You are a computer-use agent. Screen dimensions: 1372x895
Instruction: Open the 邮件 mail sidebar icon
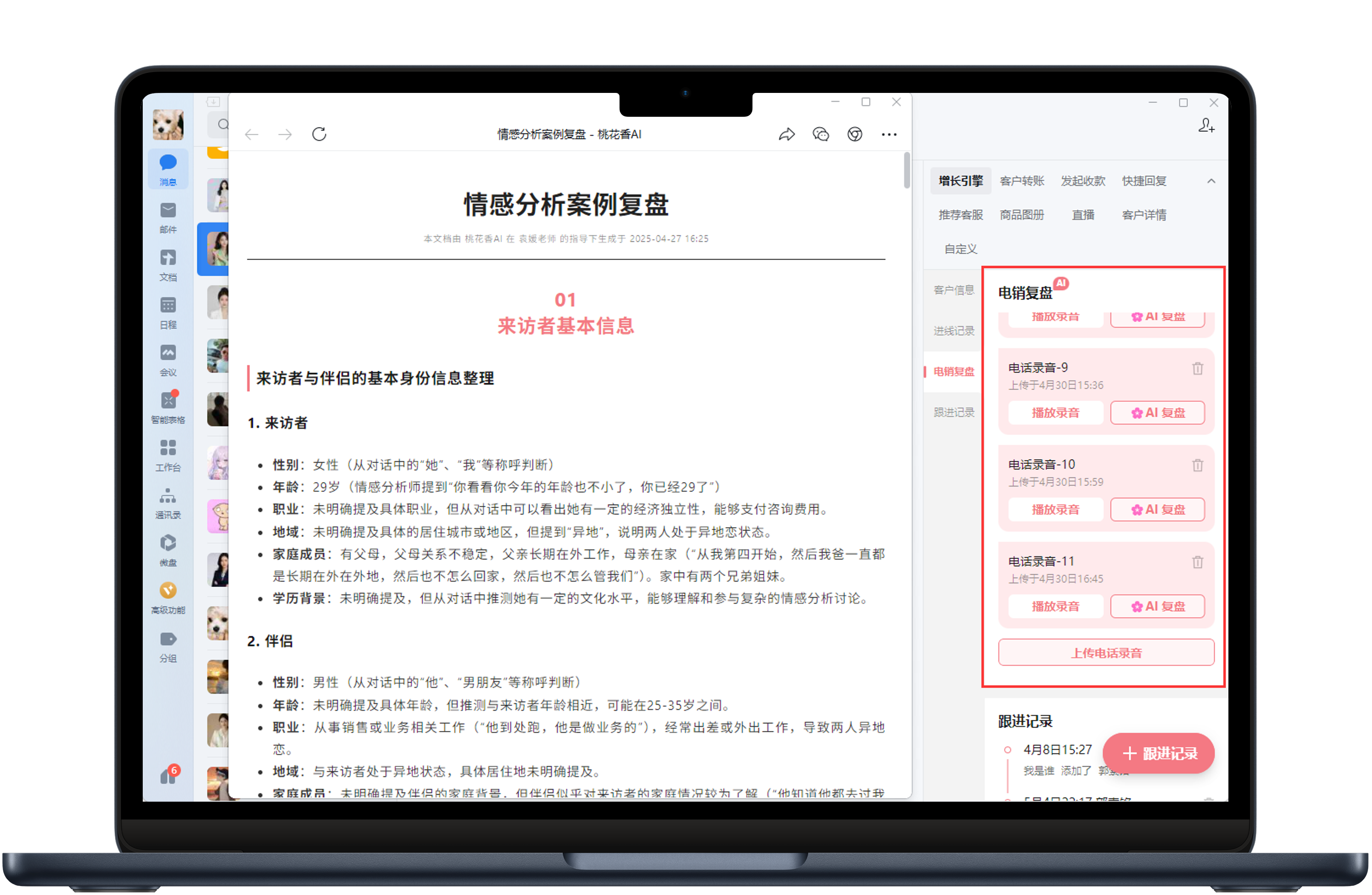click(x=168, y=217)
